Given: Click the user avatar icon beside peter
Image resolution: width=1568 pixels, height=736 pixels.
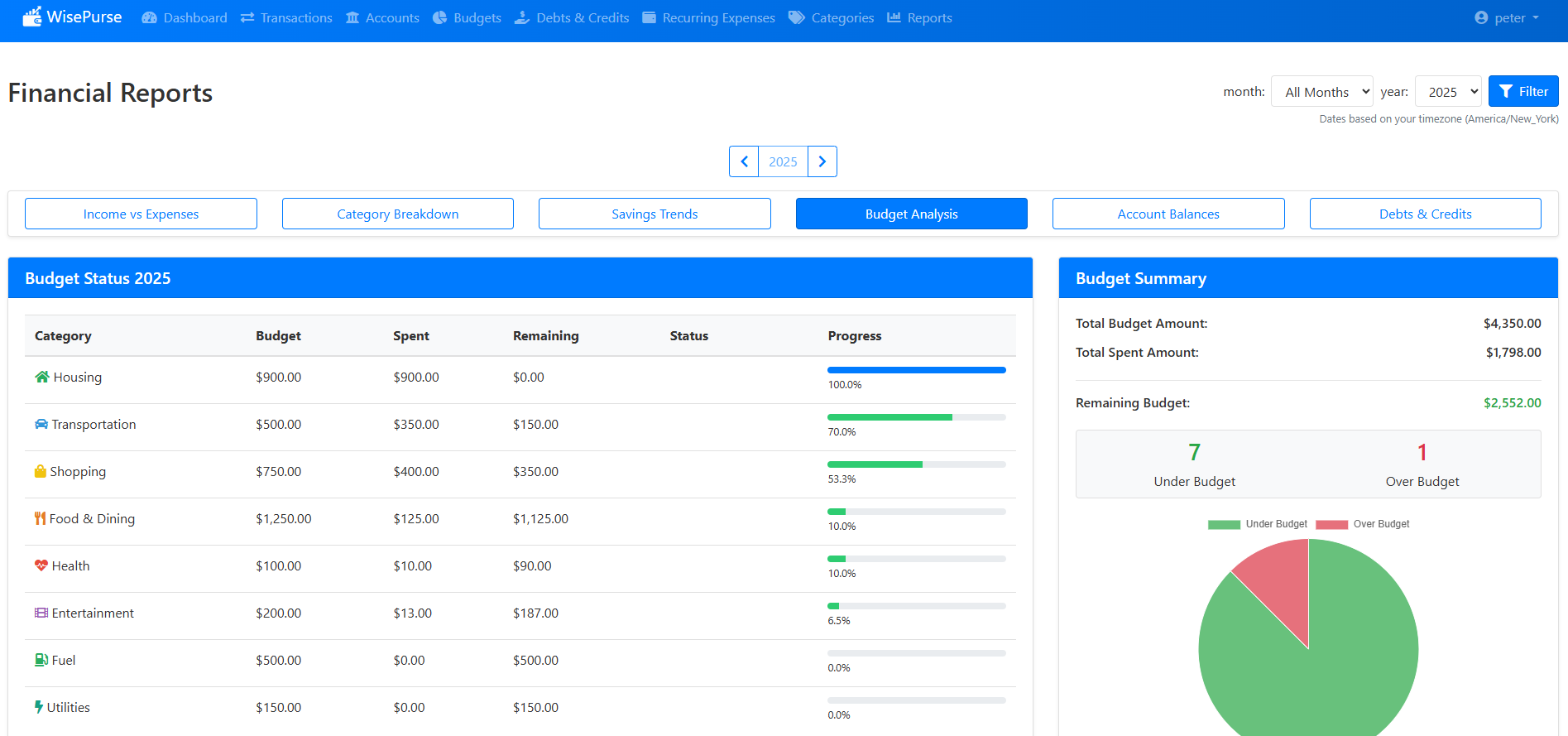Looking at the screenshot, I should 1481,17.
